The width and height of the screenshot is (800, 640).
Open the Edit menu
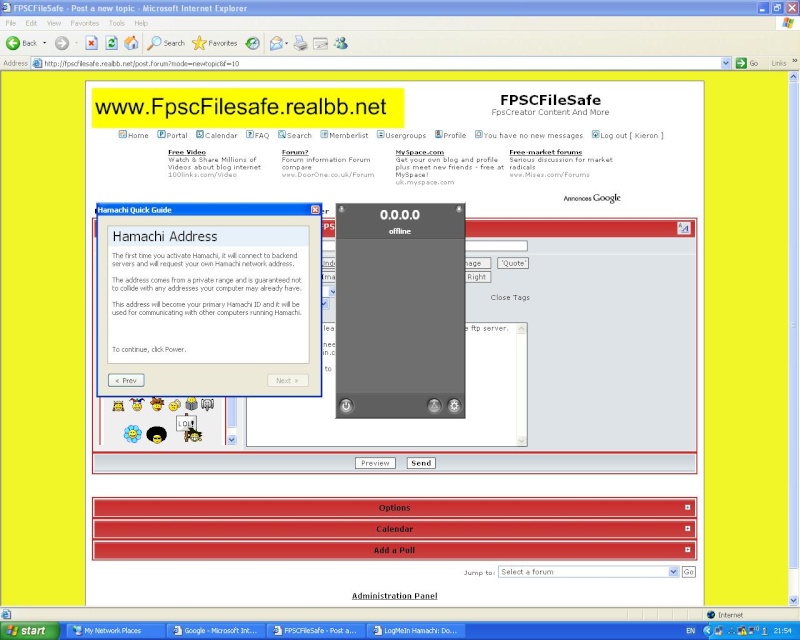tap(31, 23)
